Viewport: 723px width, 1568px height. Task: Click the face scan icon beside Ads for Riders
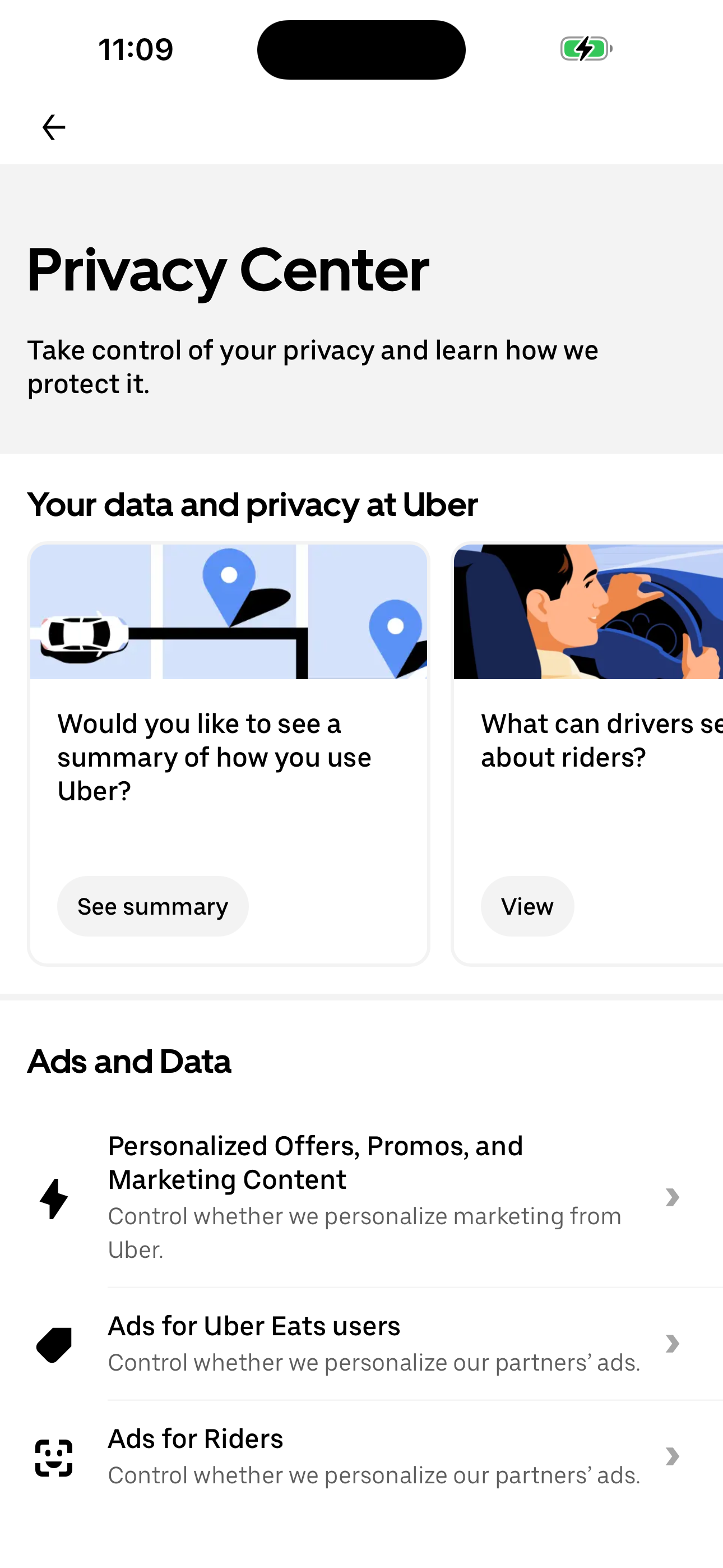[x=54, y=1457]
